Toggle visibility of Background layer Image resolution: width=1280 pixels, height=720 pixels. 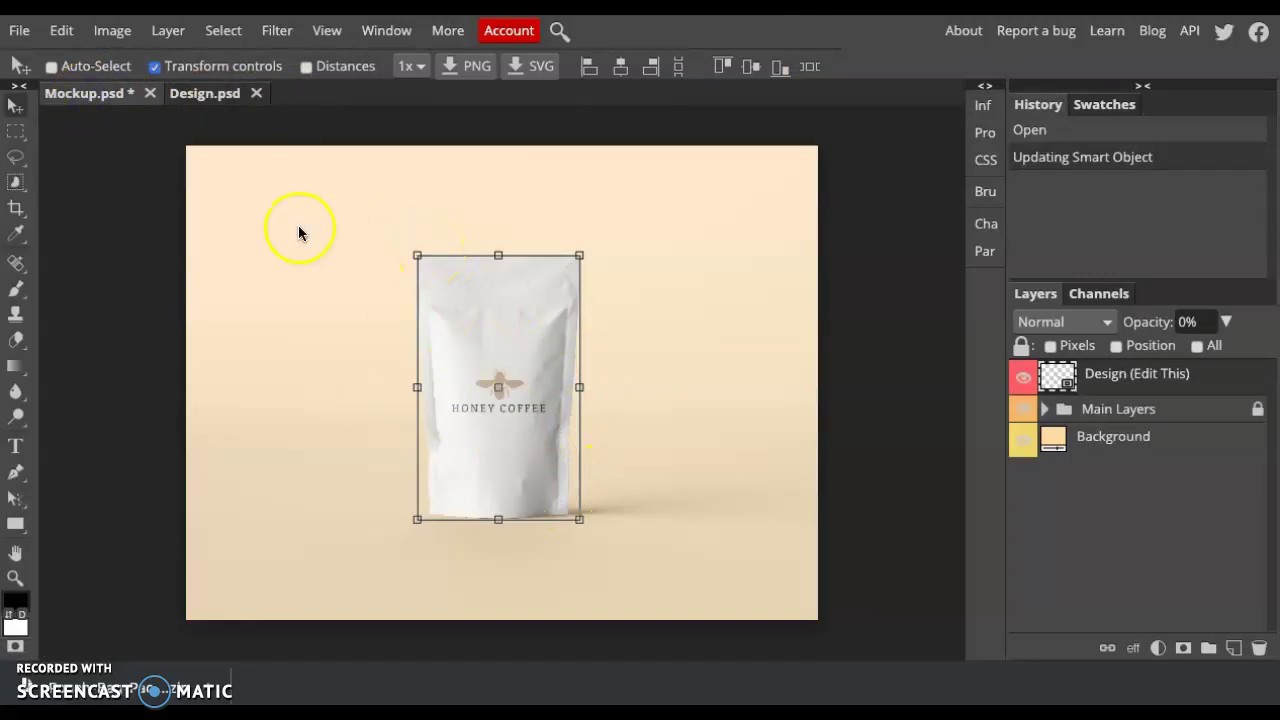pos(1023,440)
